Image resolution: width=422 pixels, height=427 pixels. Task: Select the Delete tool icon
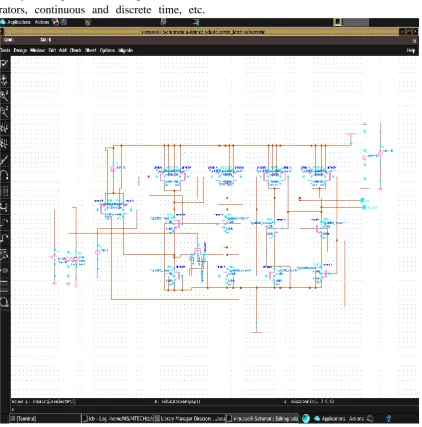pyautogui.click(x=4, y=160)
